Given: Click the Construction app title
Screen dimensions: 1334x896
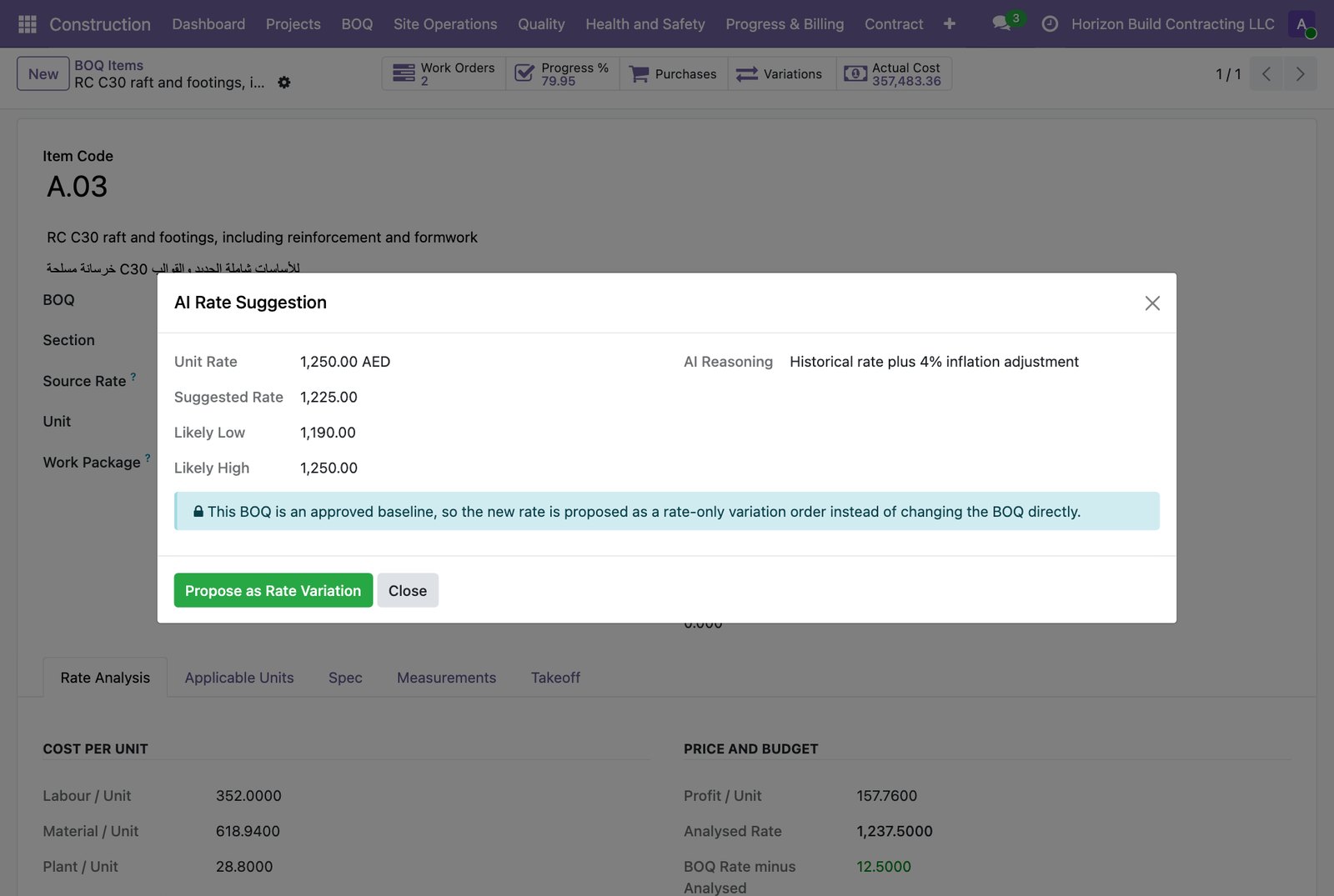Looking at the screenshot, I should (x=100, y=24).
